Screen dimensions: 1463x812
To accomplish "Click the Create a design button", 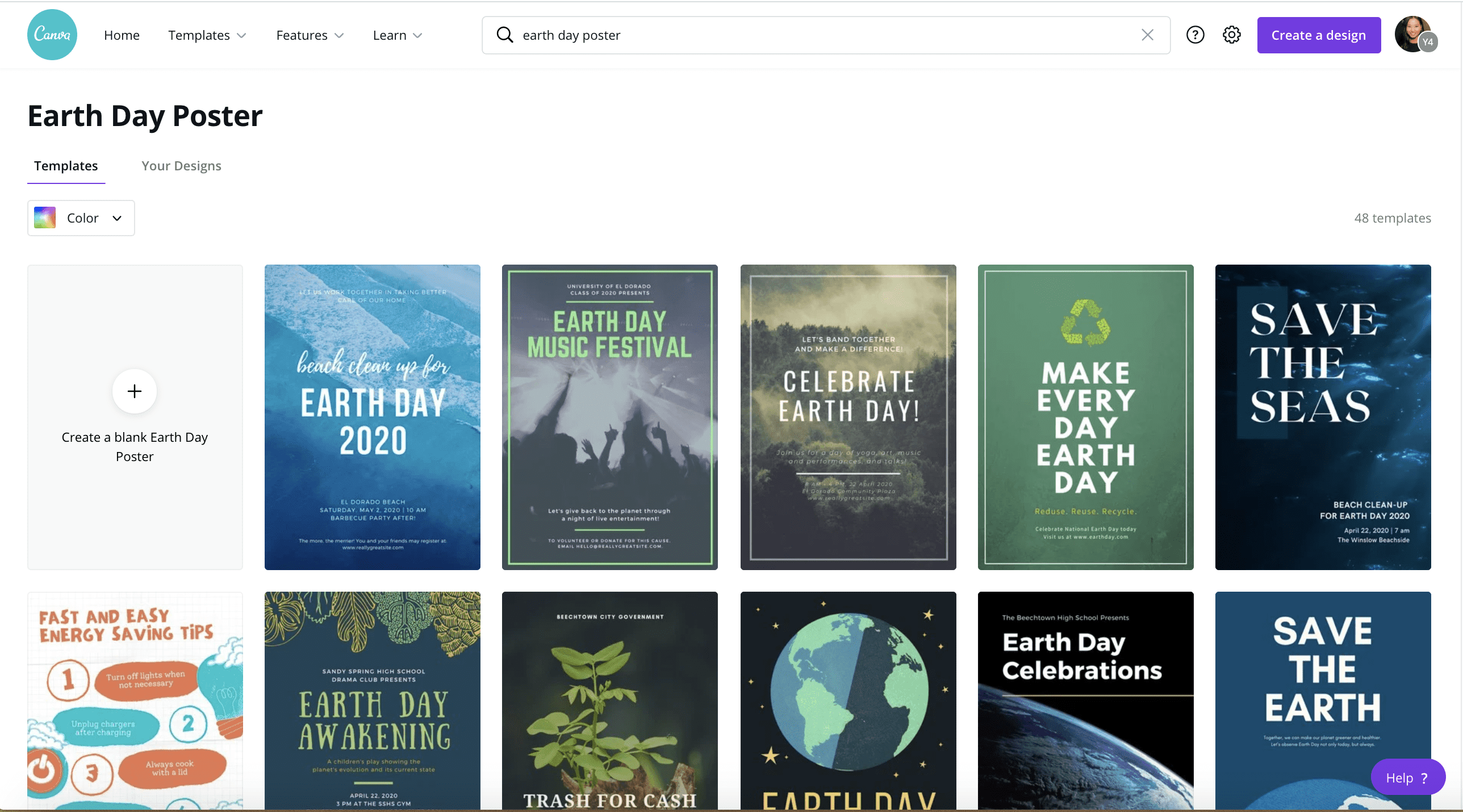I will pos(1319,35).
